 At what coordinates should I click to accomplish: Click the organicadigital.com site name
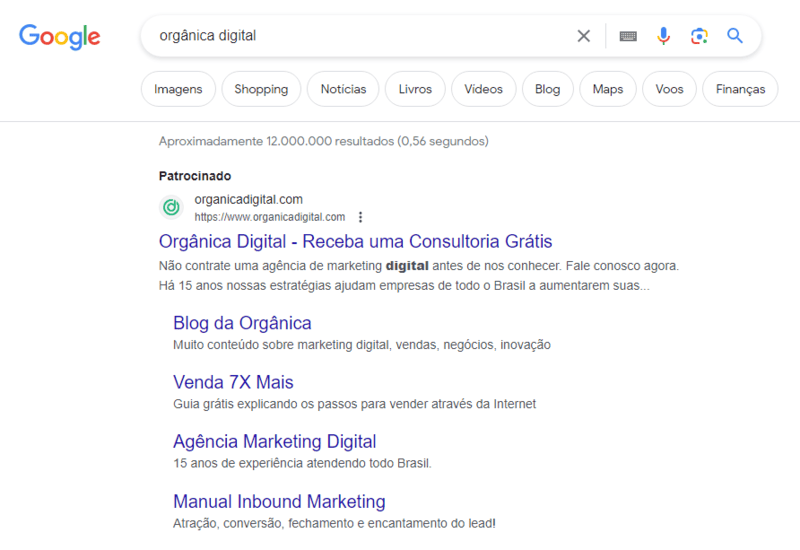(x=248, y=199)
